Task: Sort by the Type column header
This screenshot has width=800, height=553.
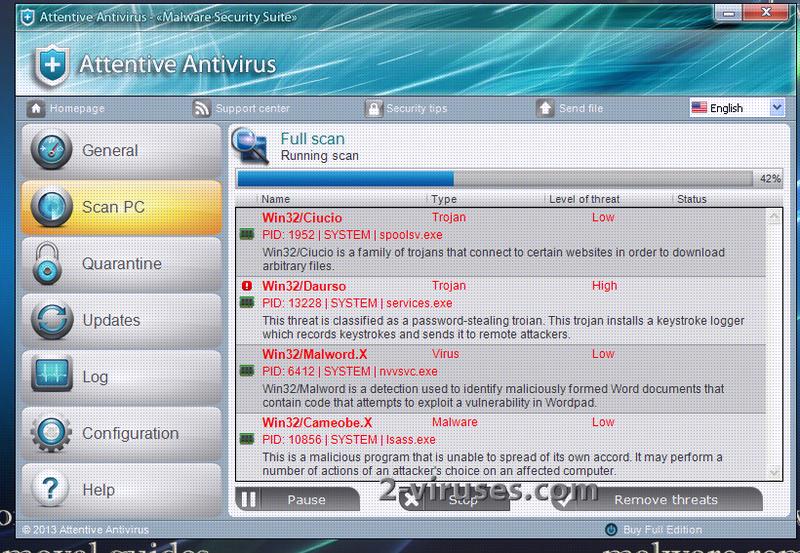Action: point(444,199)
